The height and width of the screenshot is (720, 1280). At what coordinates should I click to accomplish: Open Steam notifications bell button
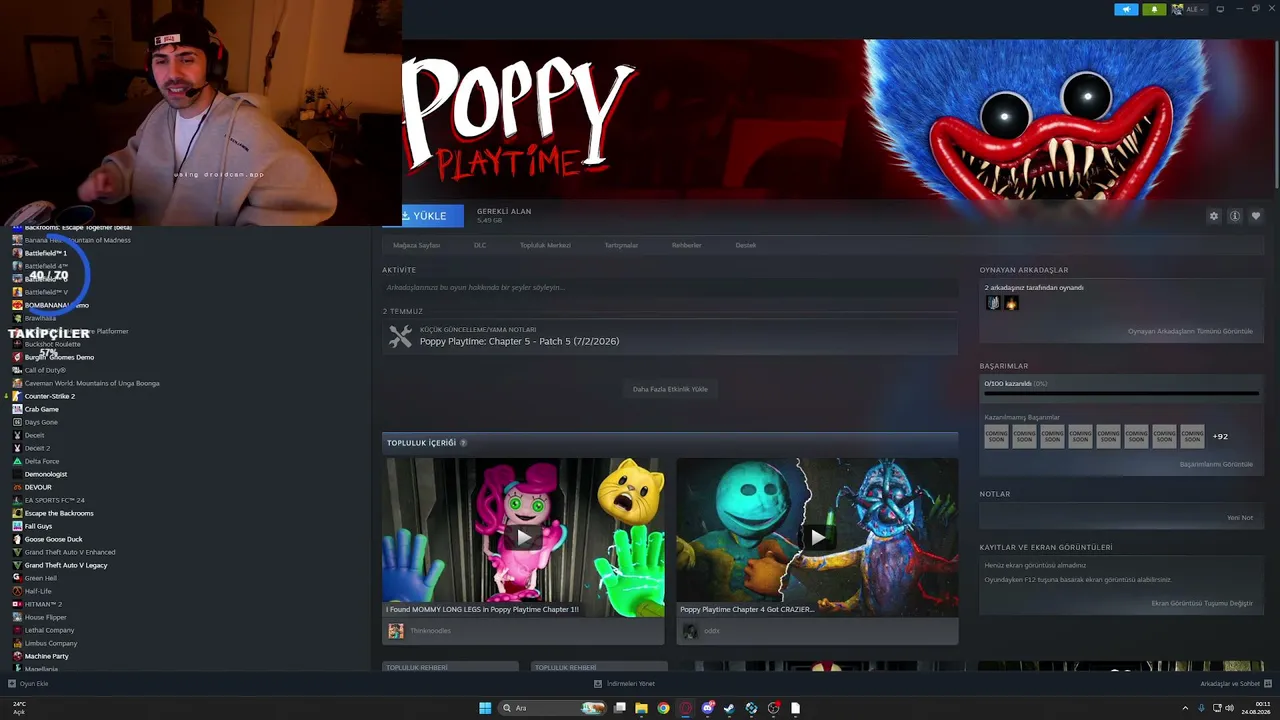(1154, 9)
